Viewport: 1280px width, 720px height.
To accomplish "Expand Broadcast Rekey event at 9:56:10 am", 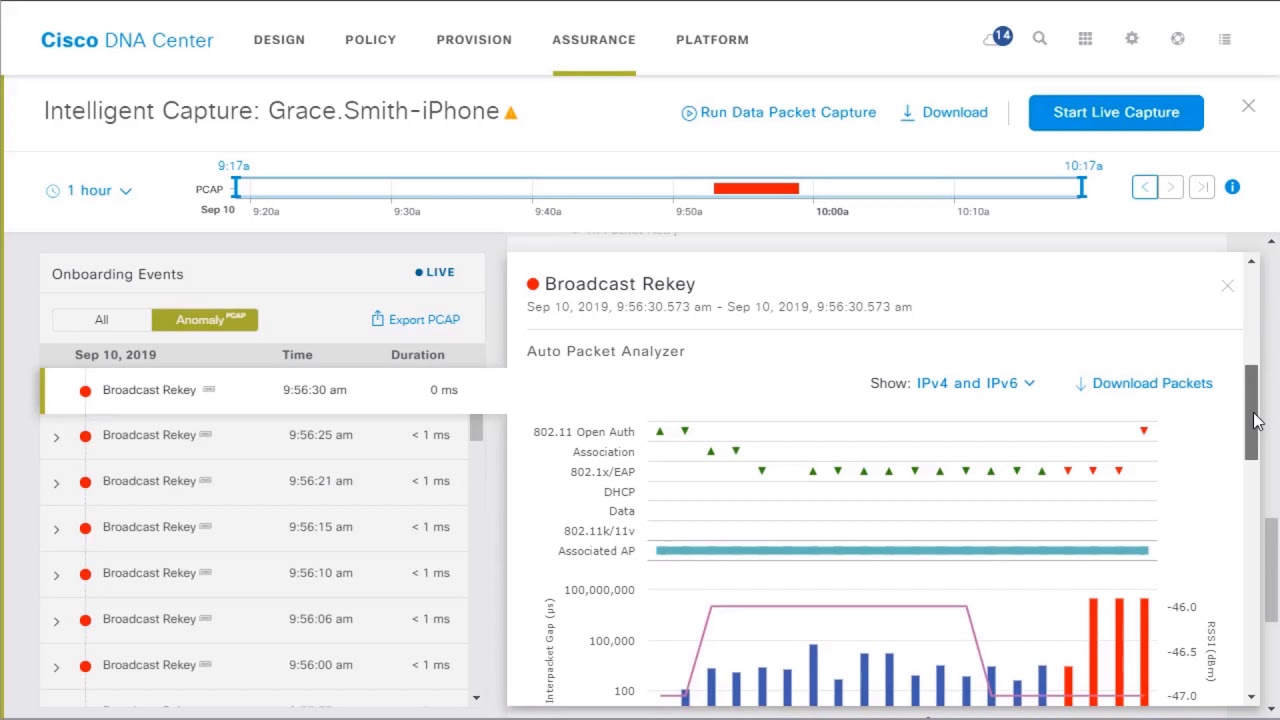I will [x=56, y=575].
